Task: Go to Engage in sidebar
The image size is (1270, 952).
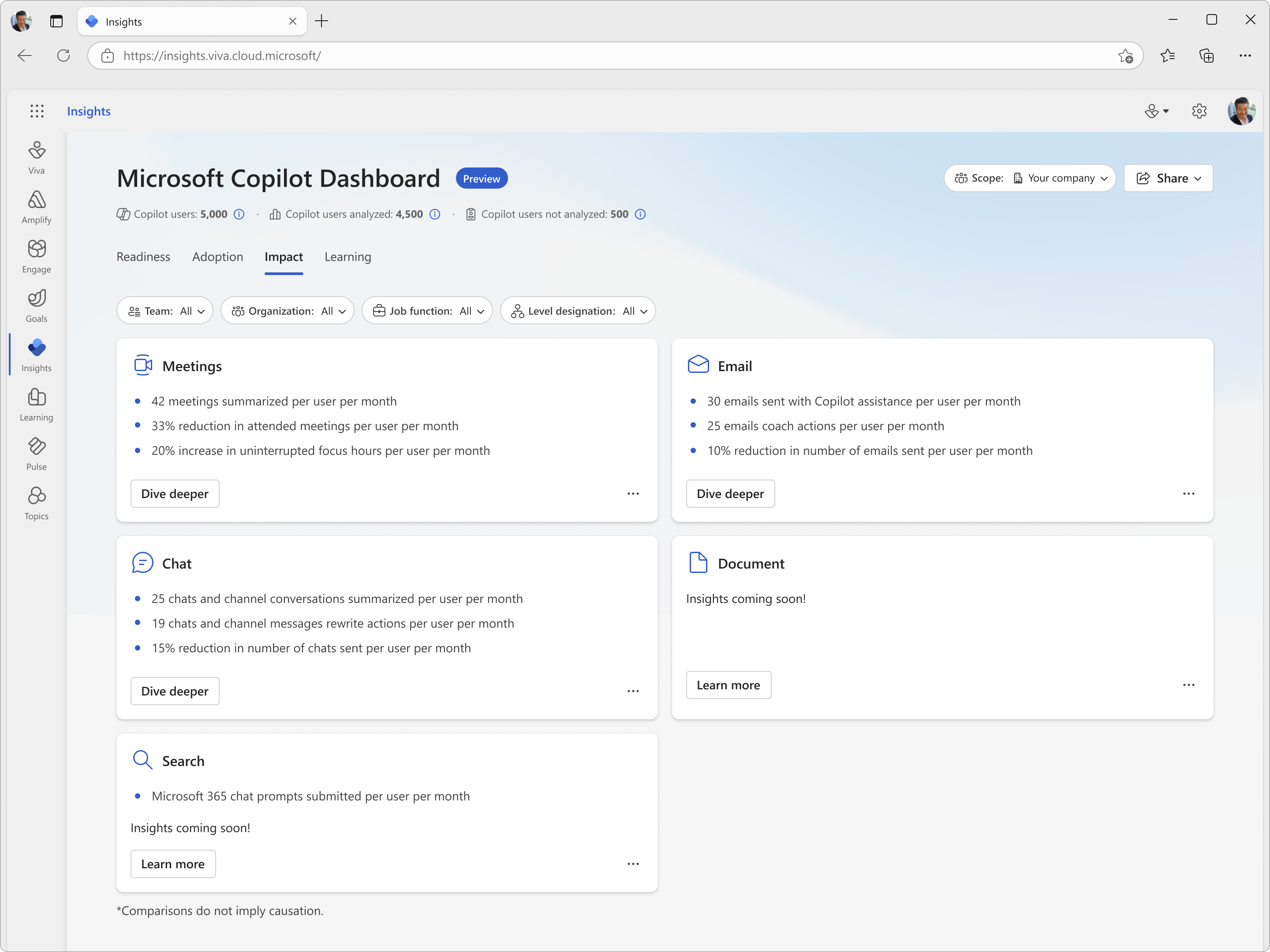Action: click(37, 256)
